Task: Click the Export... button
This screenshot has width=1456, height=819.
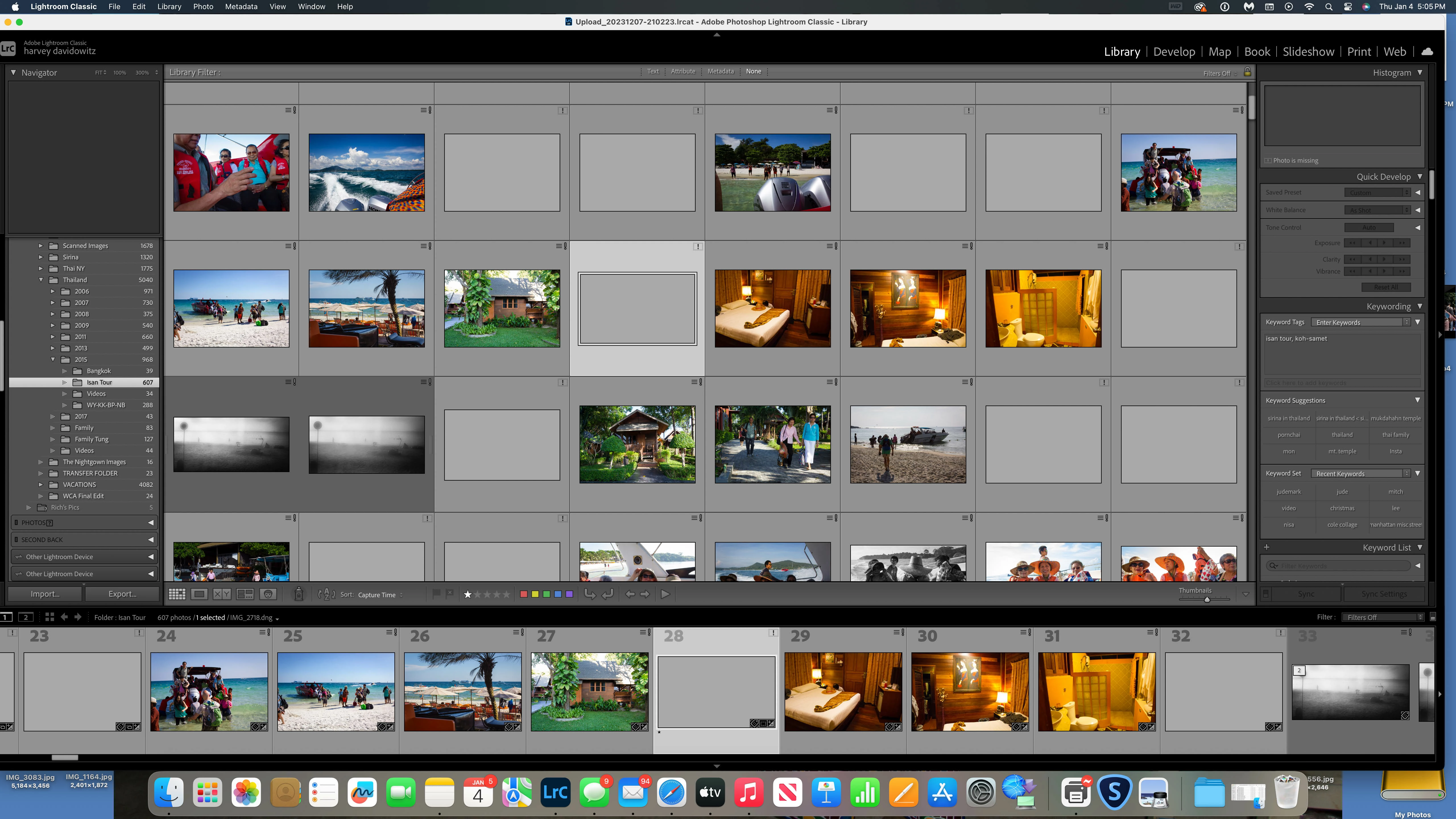Action: click(122, 594)
